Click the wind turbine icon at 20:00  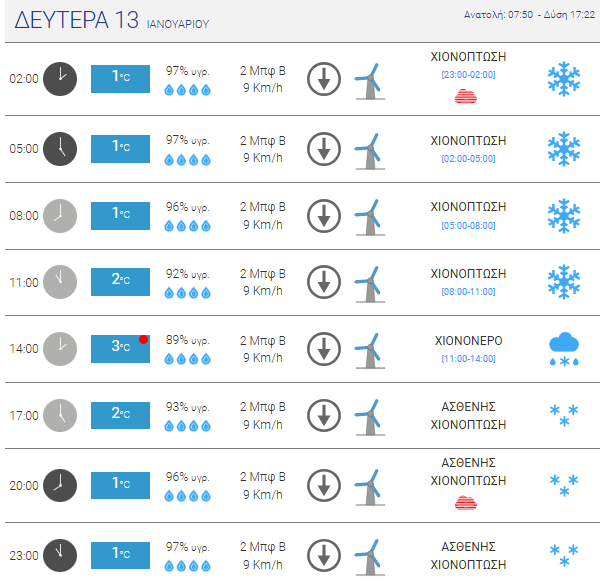click(x=370, y=487)
